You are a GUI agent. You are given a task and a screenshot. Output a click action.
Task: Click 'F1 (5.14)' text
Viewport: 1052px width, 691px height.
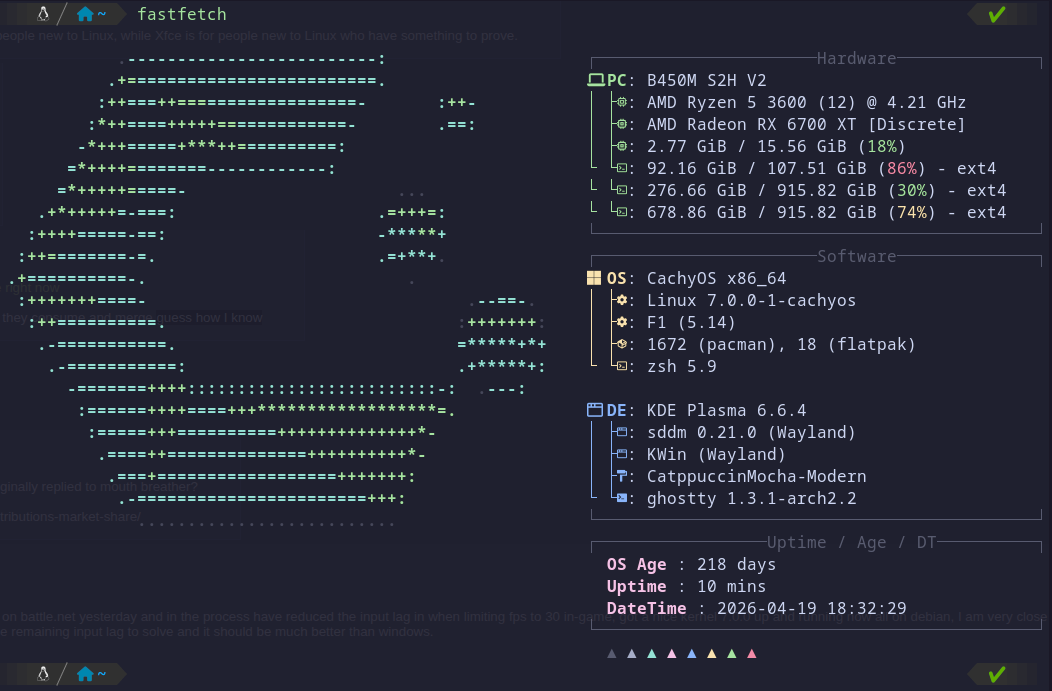691,323
